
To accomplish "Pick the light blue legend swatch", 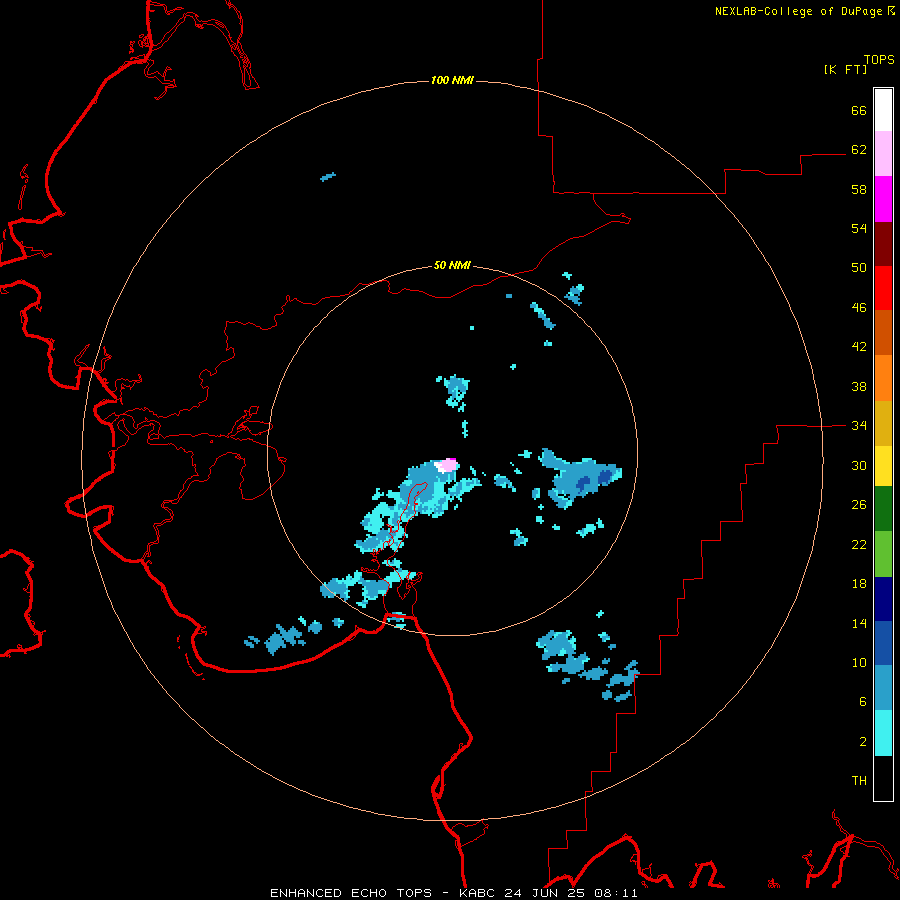I will tap(883, 688).
